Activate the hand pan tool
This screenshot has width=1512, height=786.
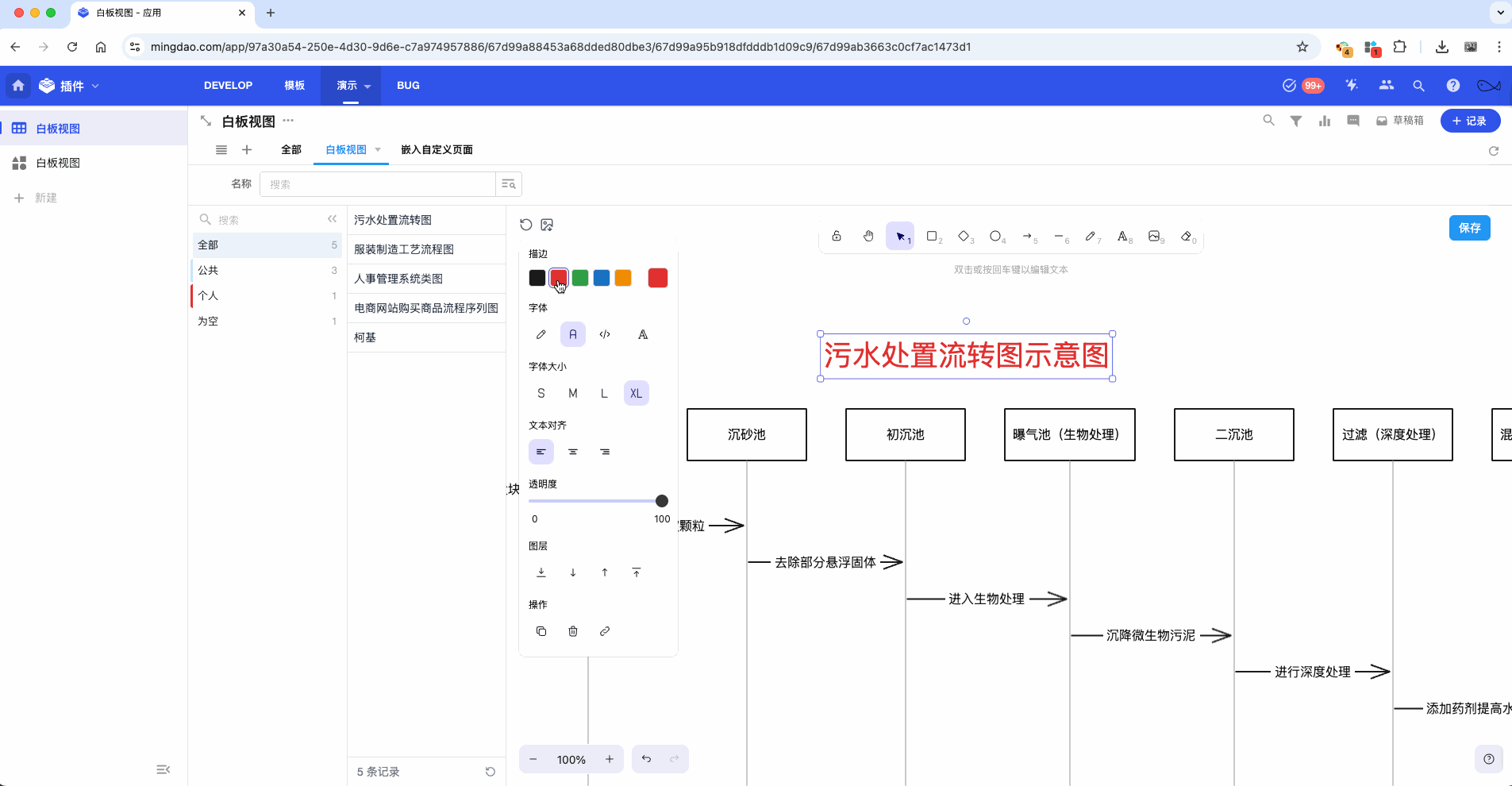868,236
